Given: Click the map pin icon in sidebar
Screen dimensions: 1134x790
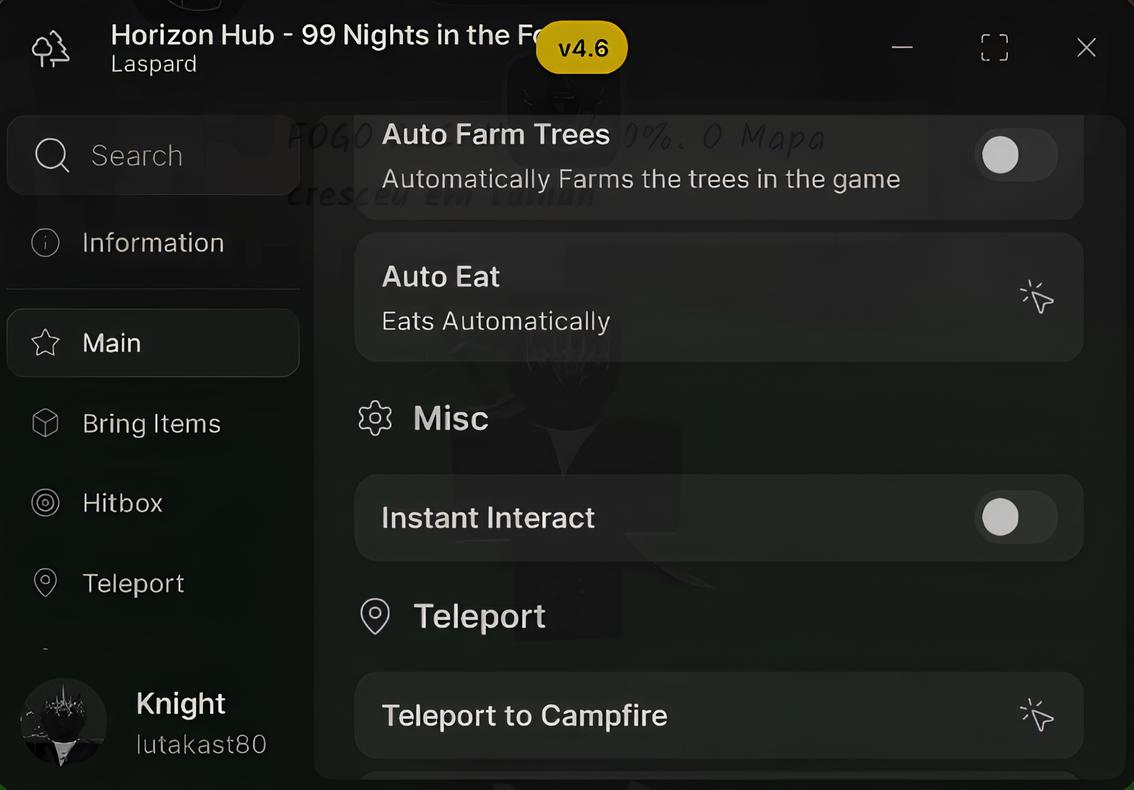Looking at the screenshot, I should pyautogui.click(x=45, y=583).
